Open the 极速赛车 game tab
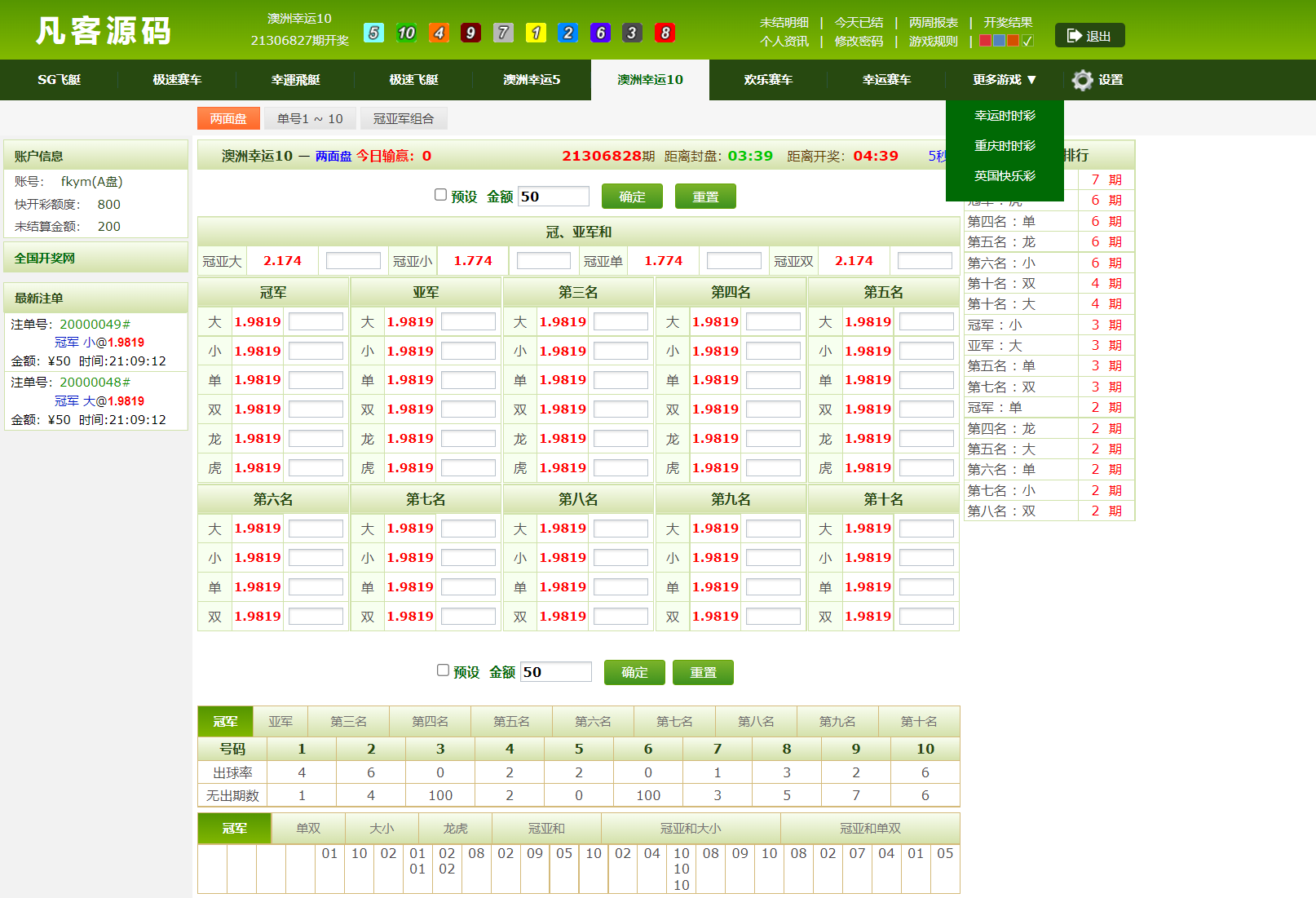Screen dimensions: 1316x898 [x=177, y=80]
